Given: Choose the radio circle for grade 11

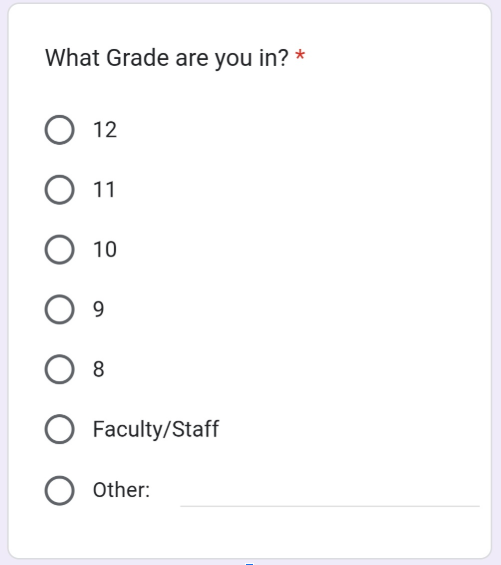Looking at the screenshot, I should [59, 190].
